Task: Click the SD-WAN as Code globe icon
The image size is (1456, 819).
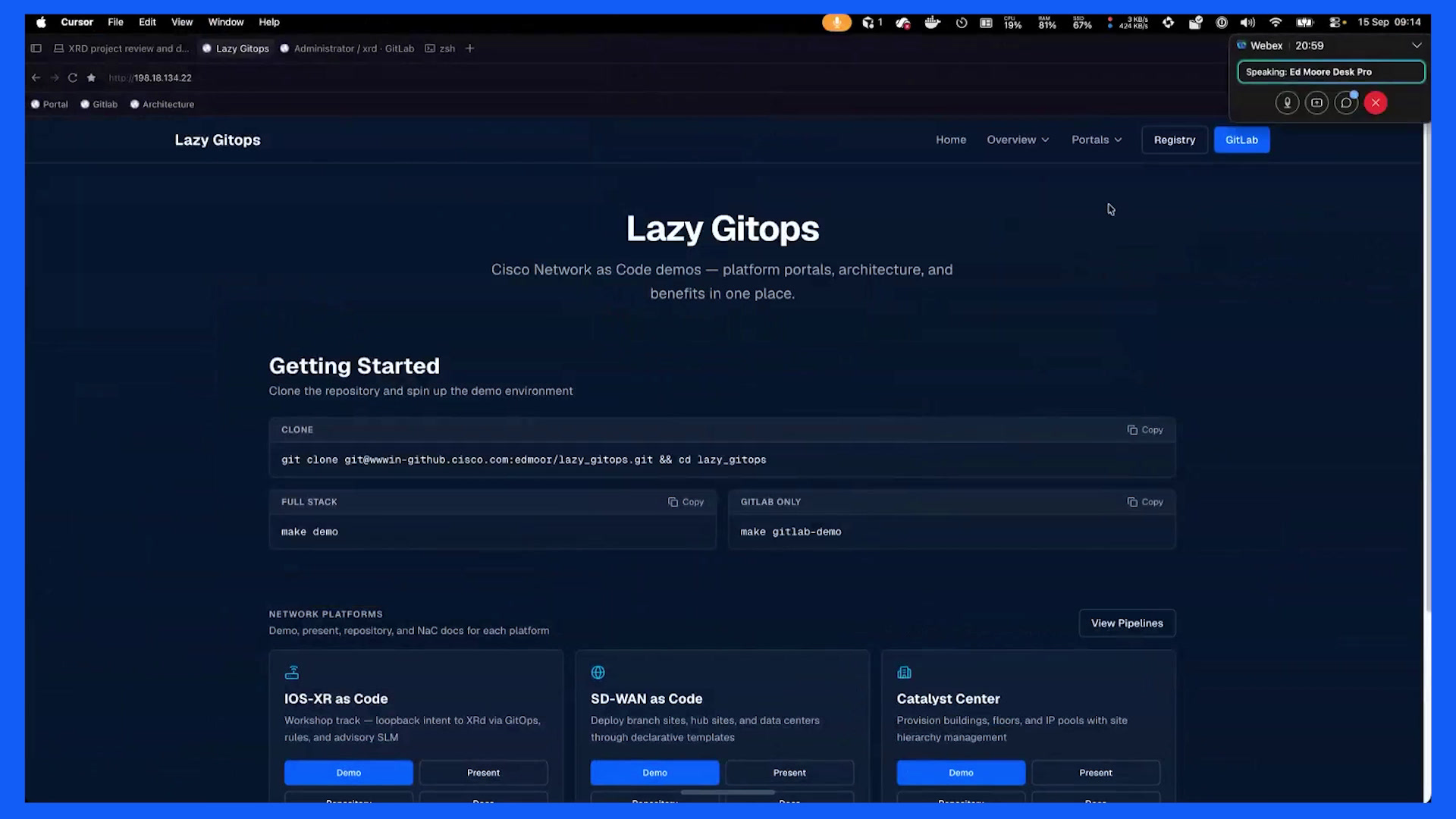Action: pyautogui.click(x=598, y=673)
